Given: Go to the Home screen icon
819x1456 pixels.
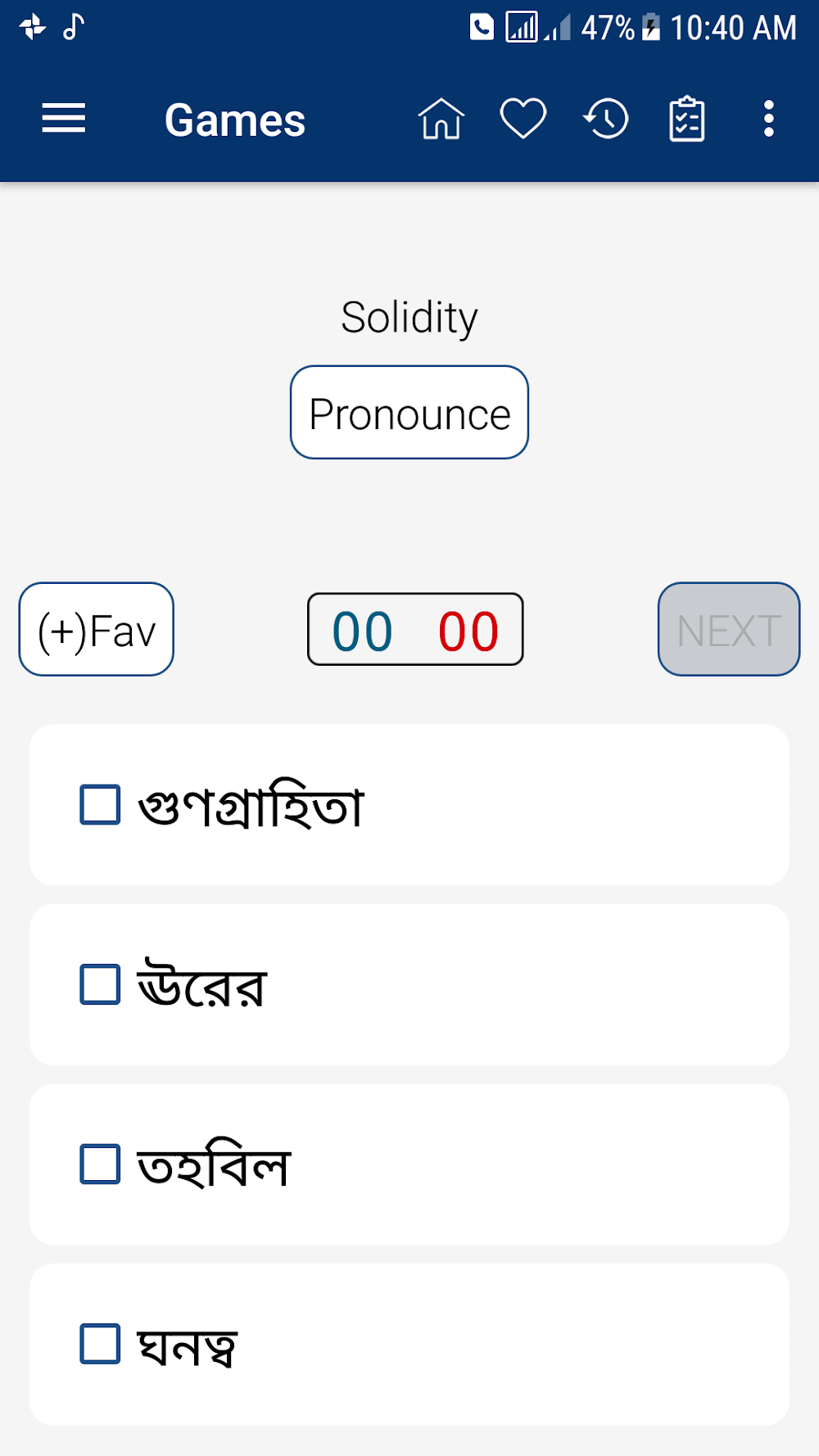Looking at the screenshot, I should tap(441, 120).
